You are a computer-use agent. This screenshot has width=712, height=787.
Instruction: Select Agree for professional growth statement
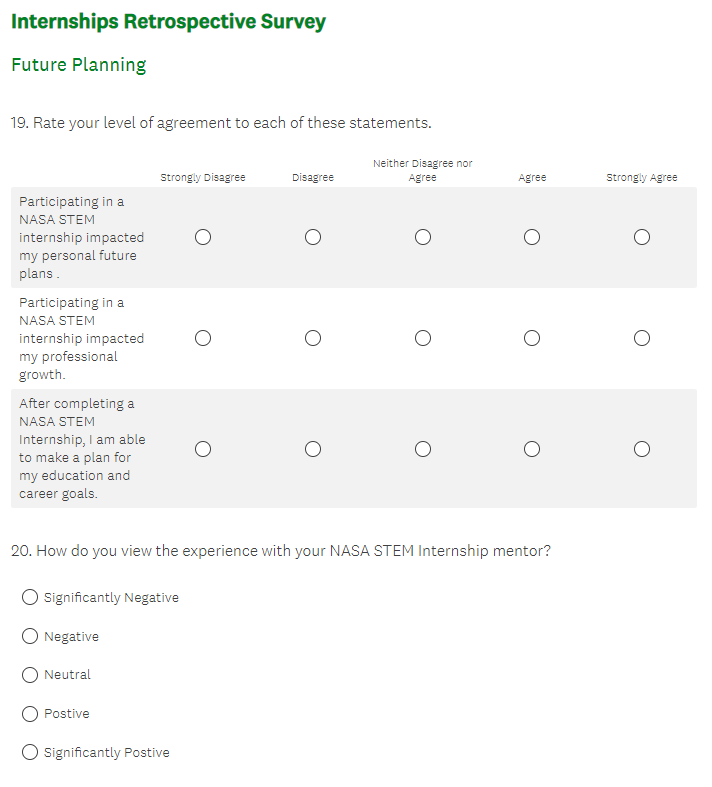(x=532, y=338)
